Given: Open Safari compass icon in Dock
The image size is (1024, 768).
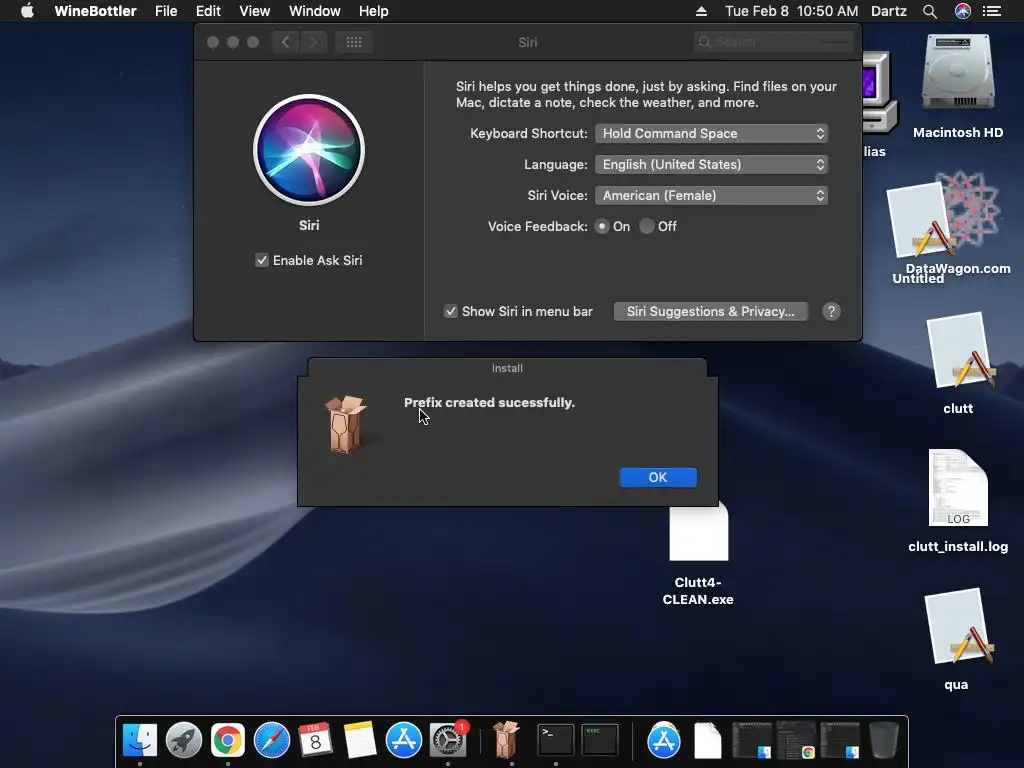Looking at the screenshot, I should tap(272, 740).
